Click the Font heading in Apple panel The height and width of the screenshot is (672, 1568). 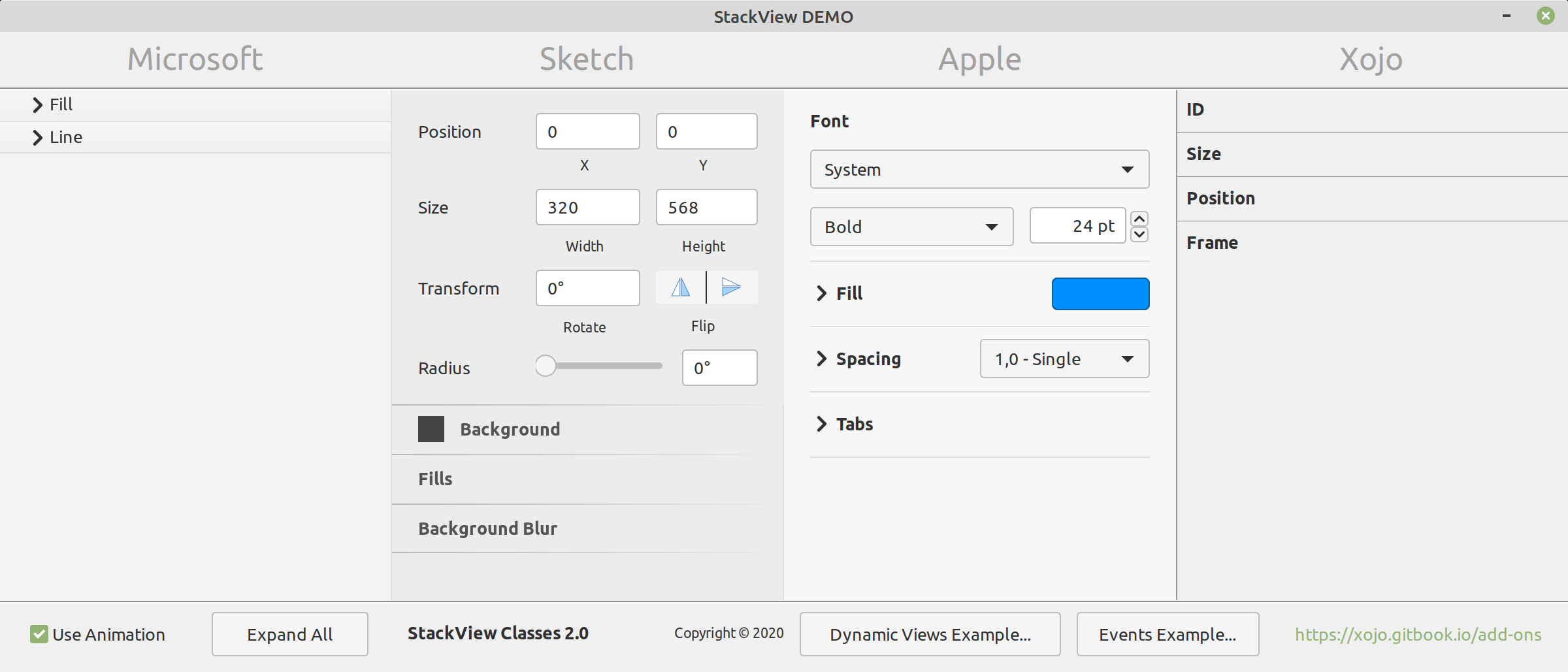pyautogui.click(x=829, y=121)
